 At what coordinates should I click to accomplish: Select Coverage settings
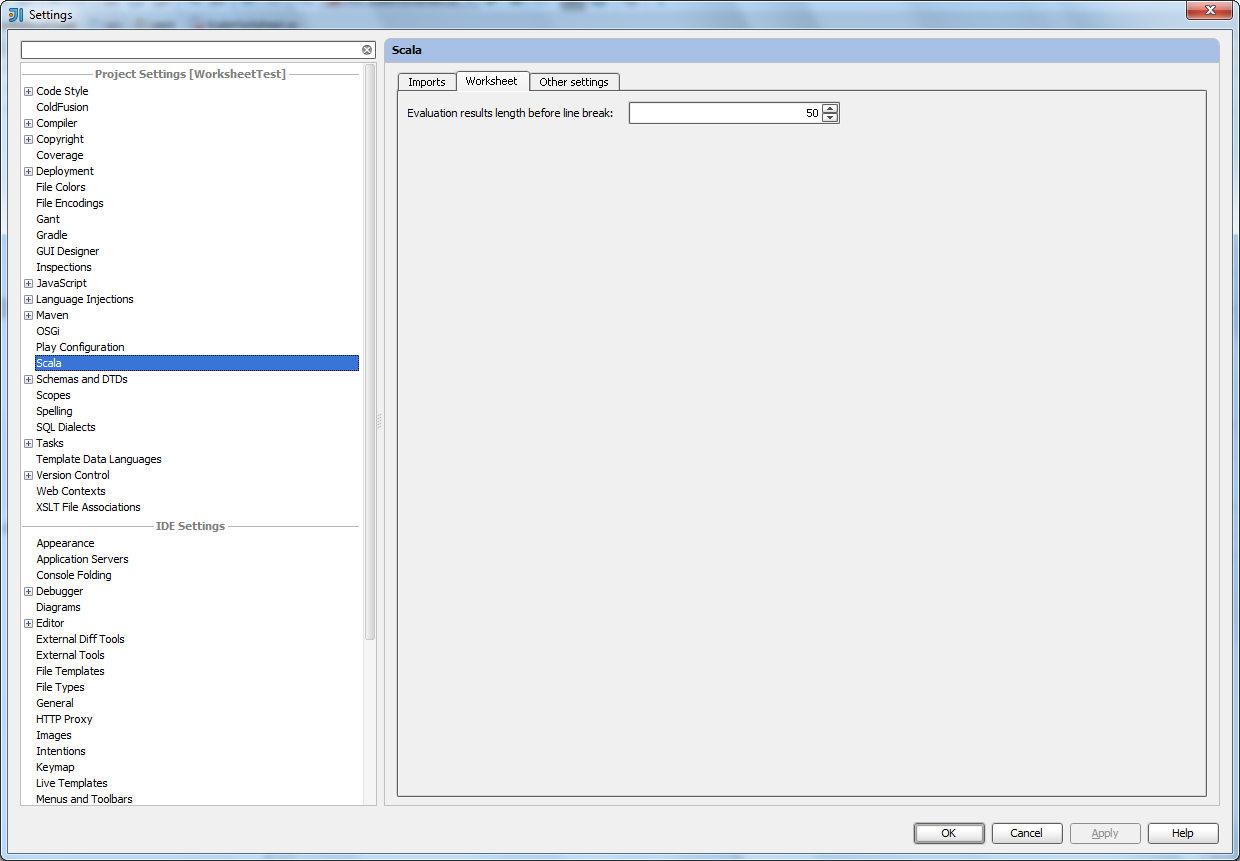pyautogui.click(x=60, y=155)
